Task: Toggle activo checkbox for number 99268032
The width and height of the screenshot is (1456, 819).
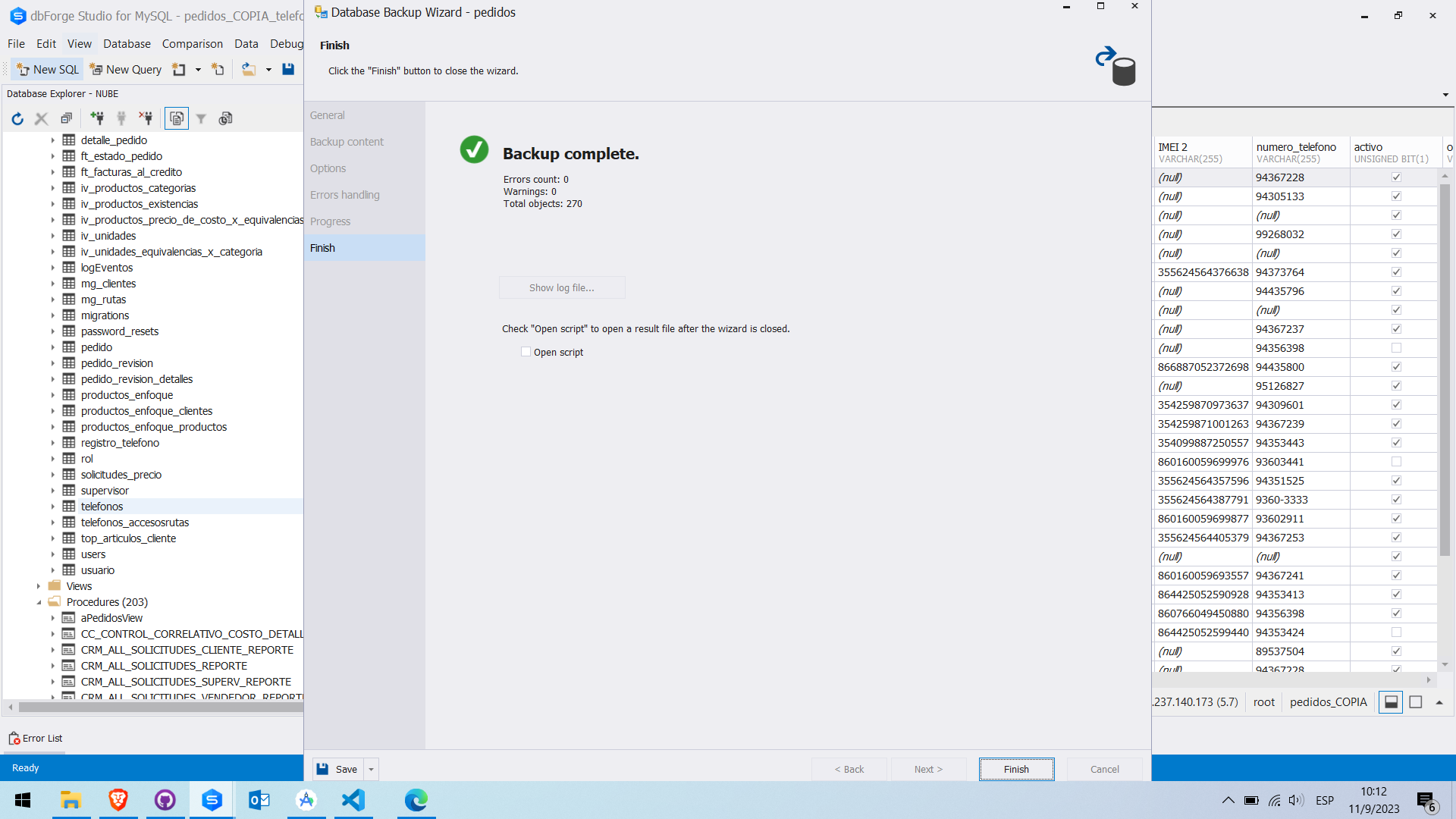Action: 1396,234
